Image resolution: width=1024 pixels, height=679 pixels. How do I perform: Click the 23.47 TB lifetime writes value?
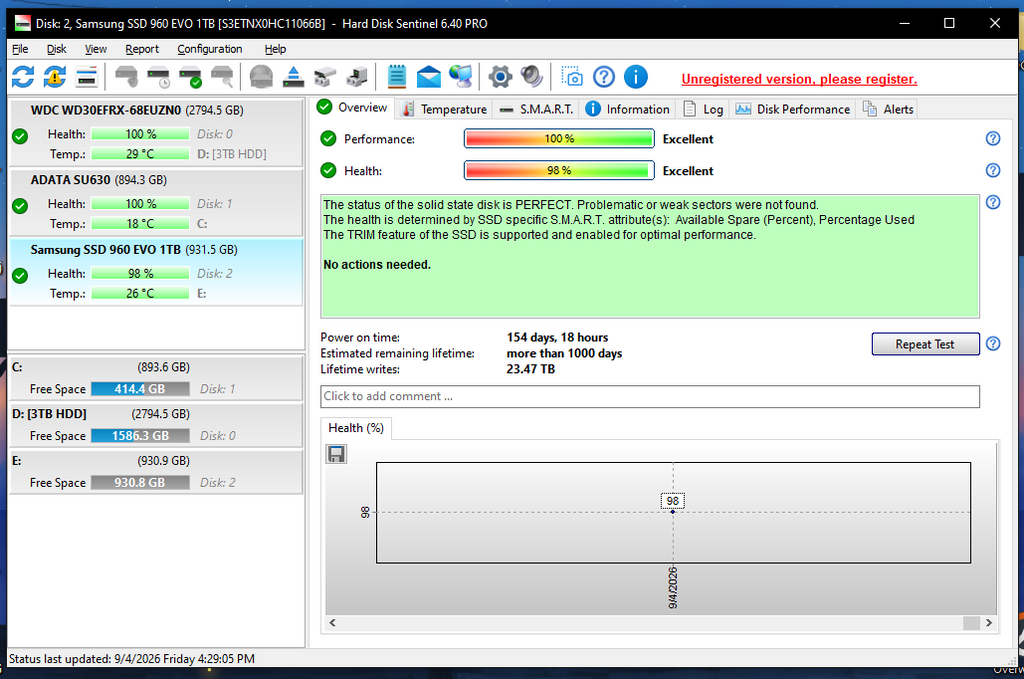[531, 370]
